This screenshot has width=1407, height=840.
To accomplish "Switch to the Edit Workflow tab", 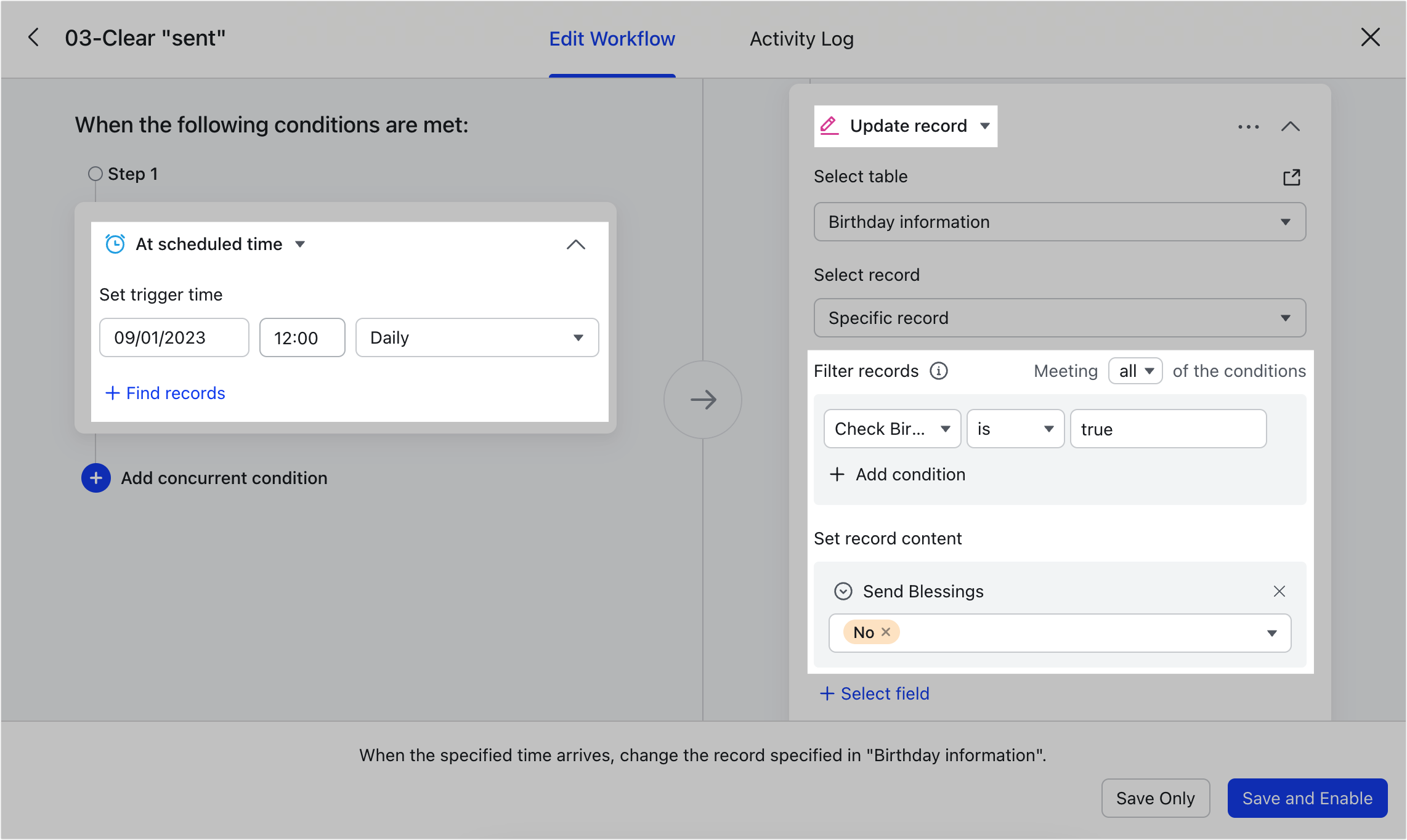I will point(612,39).
